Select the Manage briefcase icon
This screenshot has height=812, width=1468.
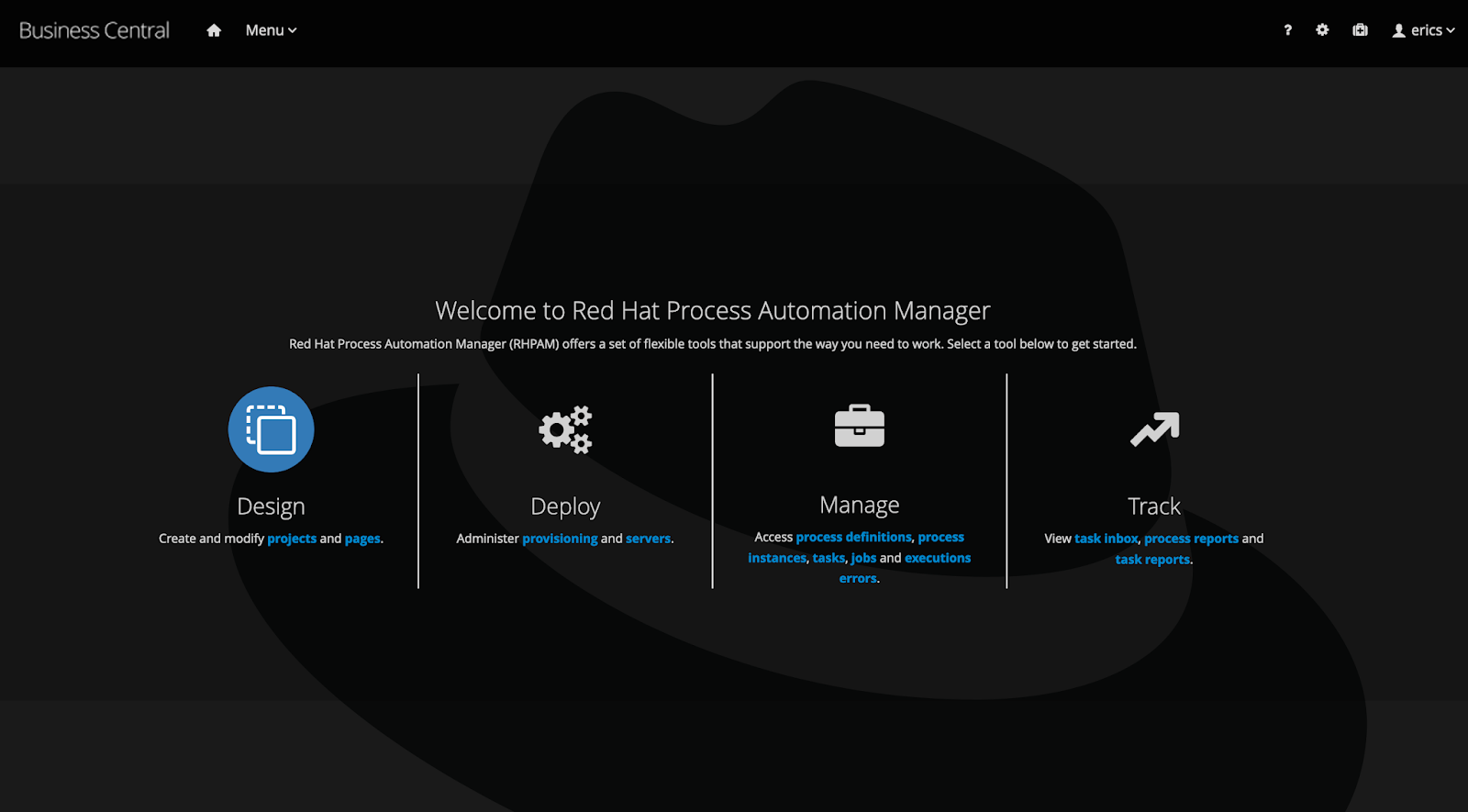click(x=860, y=426)
